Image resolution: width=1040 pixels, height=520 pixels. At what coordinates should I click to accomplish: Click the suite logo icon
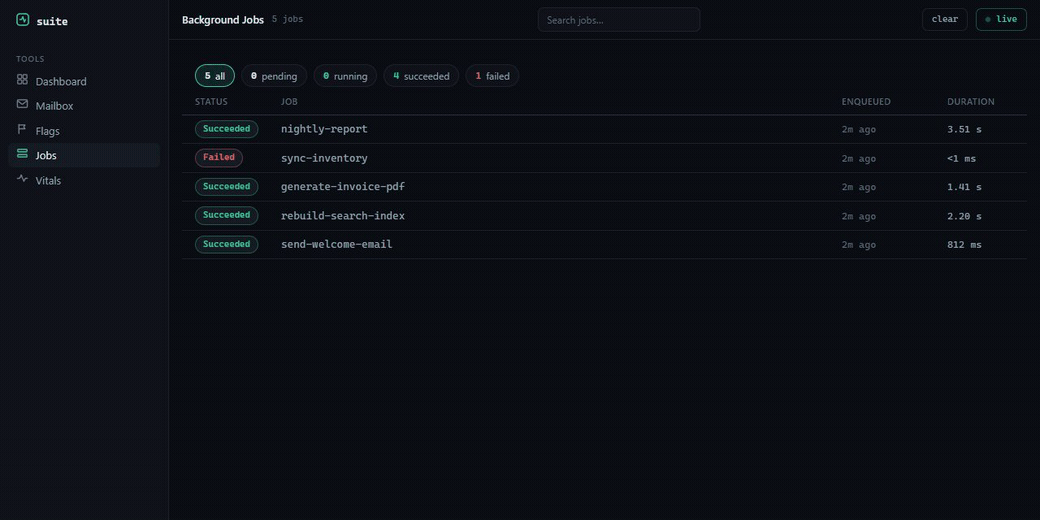click(x=23, y=20)
